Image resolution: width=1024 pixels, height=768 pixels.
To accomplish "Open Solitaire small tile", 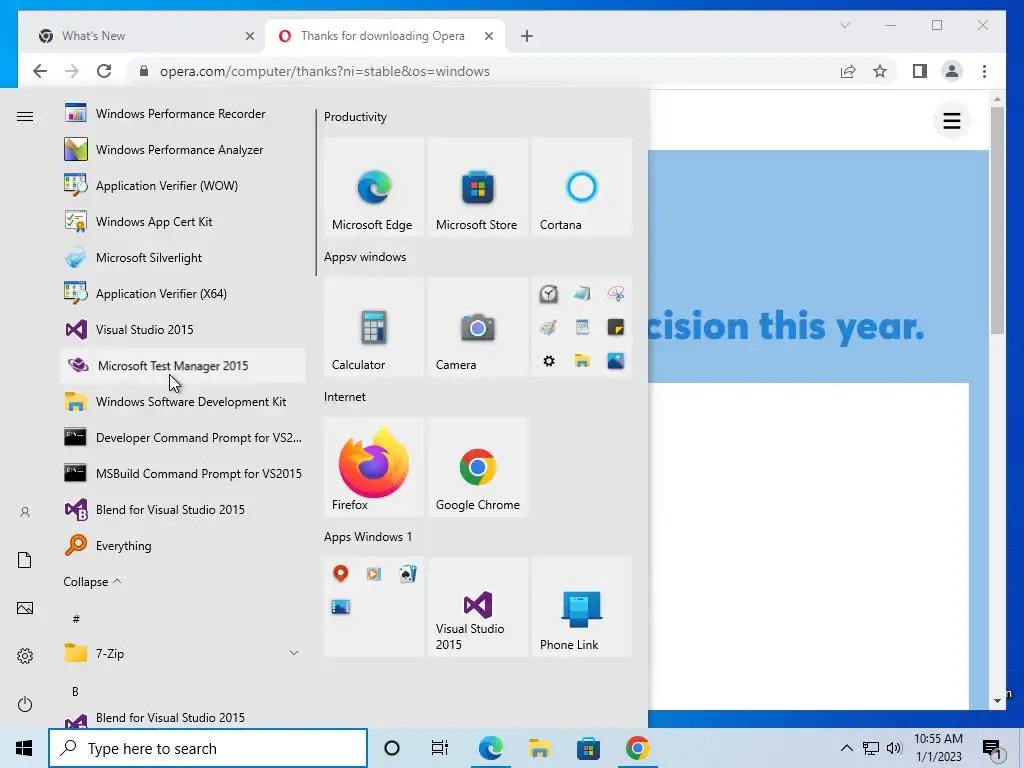I will pyautogui.click(x=407, y=573).
